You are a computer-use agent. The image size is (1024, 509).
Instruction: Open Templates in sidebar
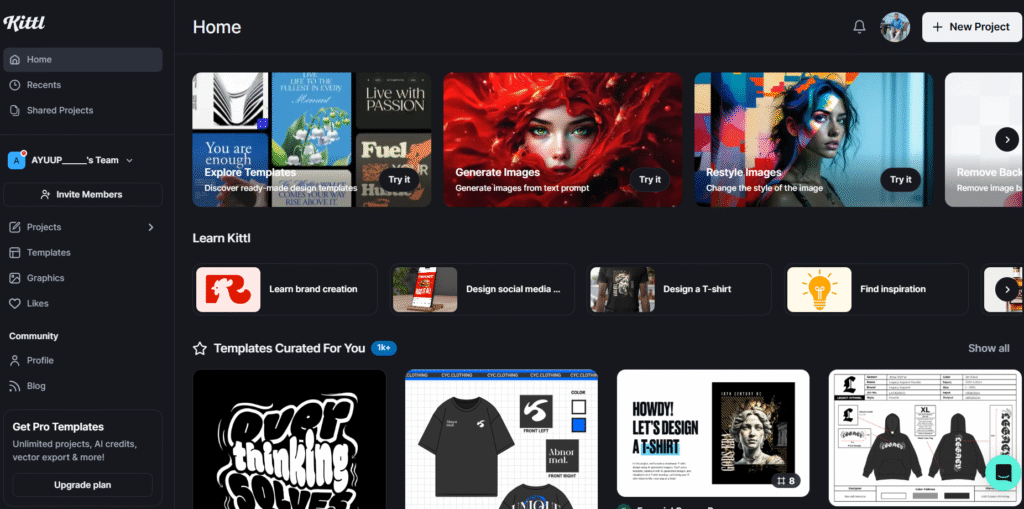click(83, 253)
